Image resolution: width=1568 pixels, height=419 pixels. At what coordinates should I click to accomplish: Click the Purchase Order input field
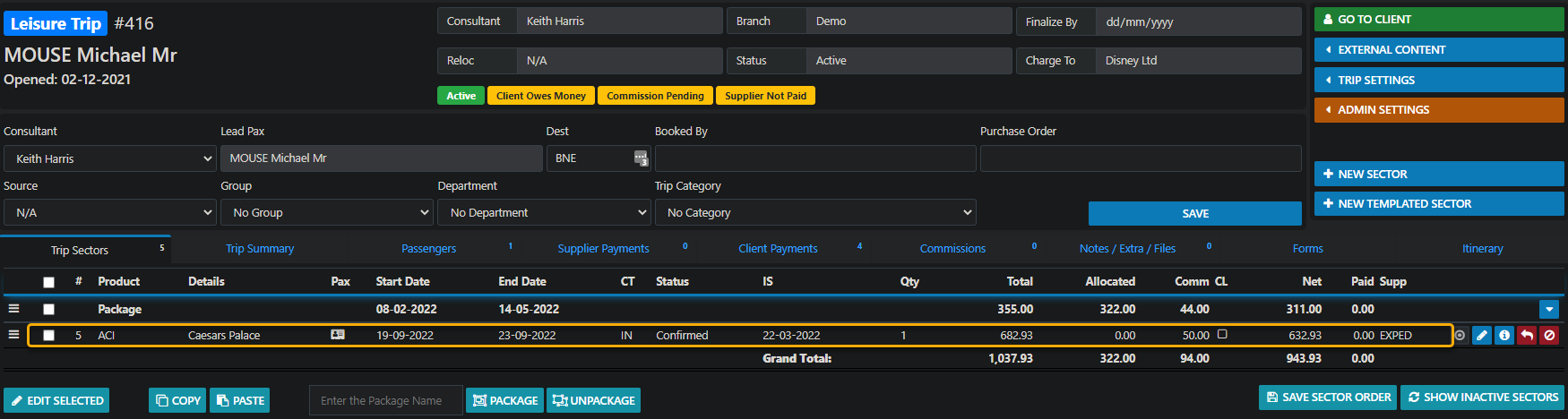(x=1141, y=158)
